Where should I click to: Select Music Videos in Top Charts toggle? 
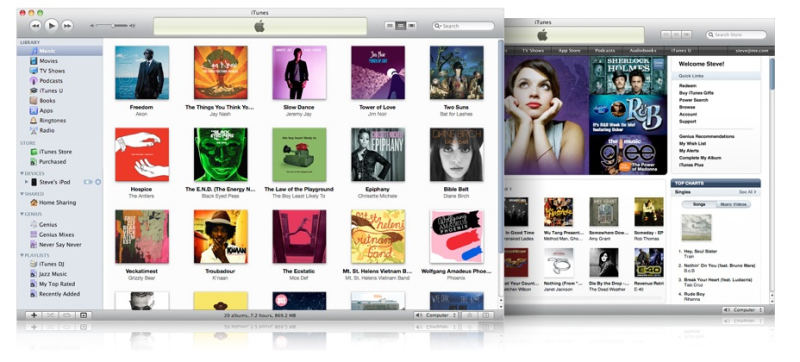coord(733,204)
